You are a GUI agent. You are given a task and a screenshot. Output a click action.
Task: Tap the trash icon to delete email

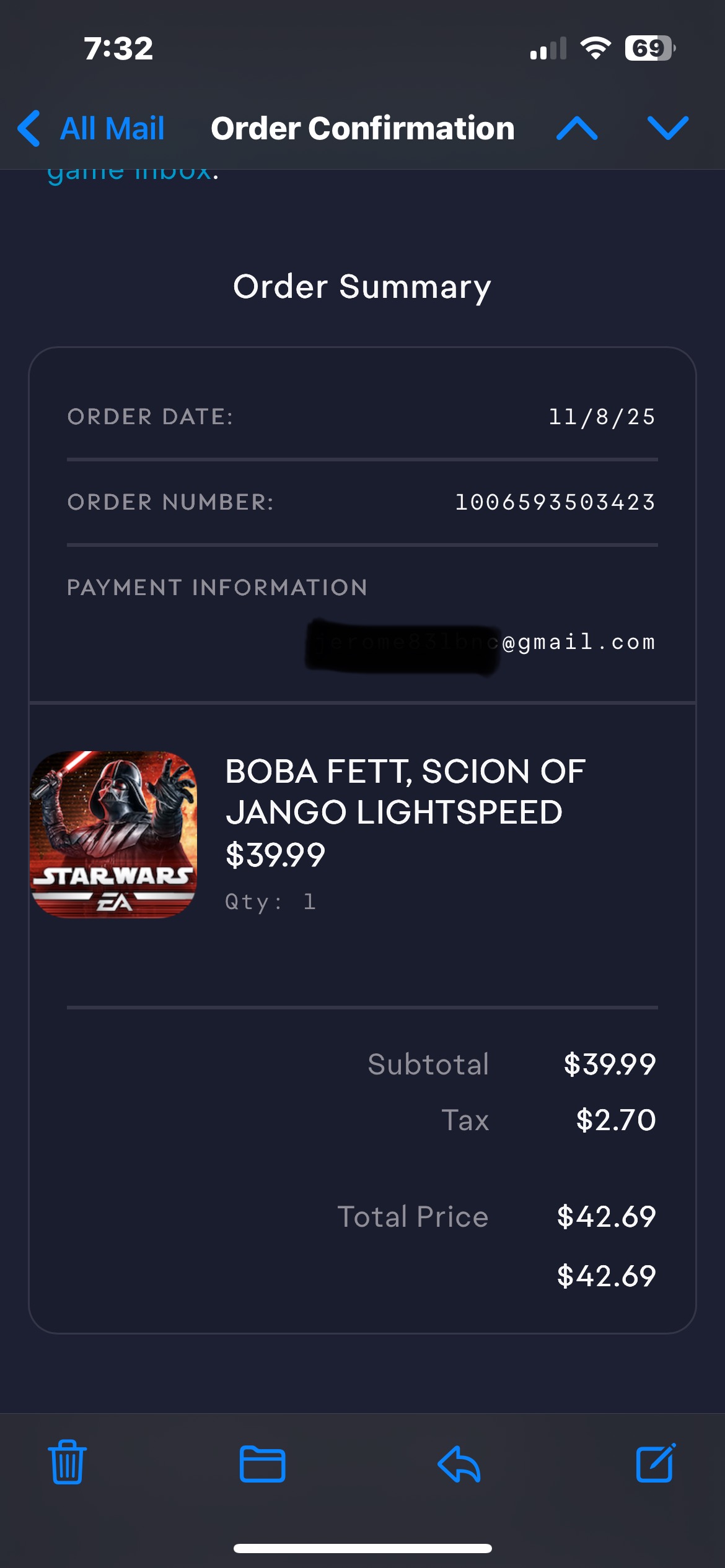point(67,1463)
